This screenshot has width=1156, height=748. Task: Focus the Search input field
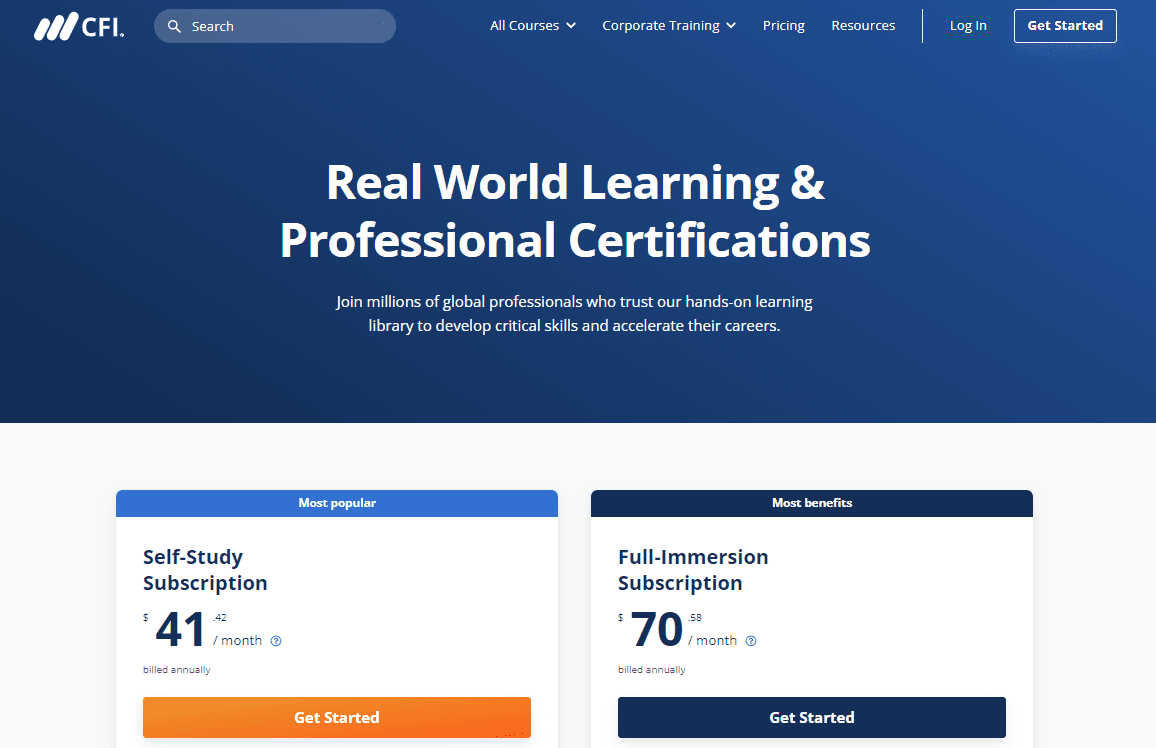pos(285,27)
